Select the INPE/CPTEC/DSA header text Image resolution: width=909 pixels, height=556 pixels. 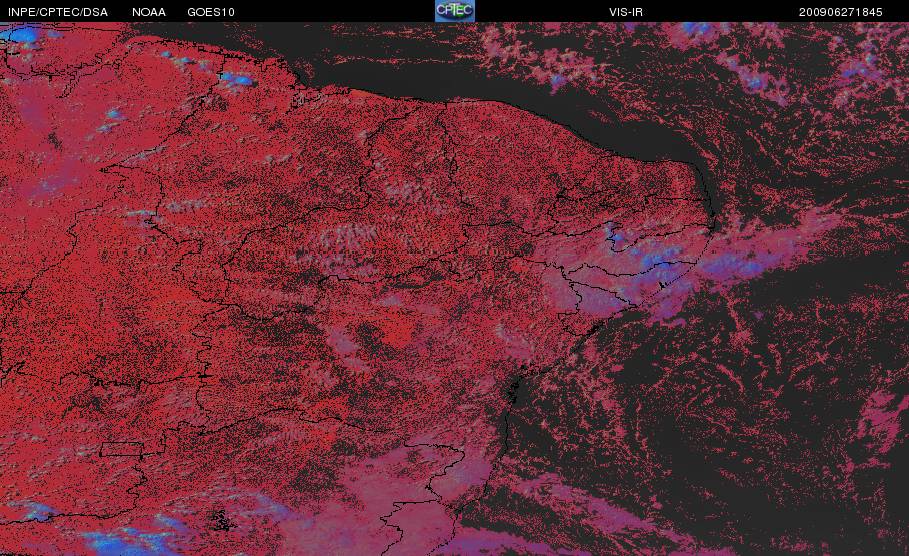click(58, 12)
